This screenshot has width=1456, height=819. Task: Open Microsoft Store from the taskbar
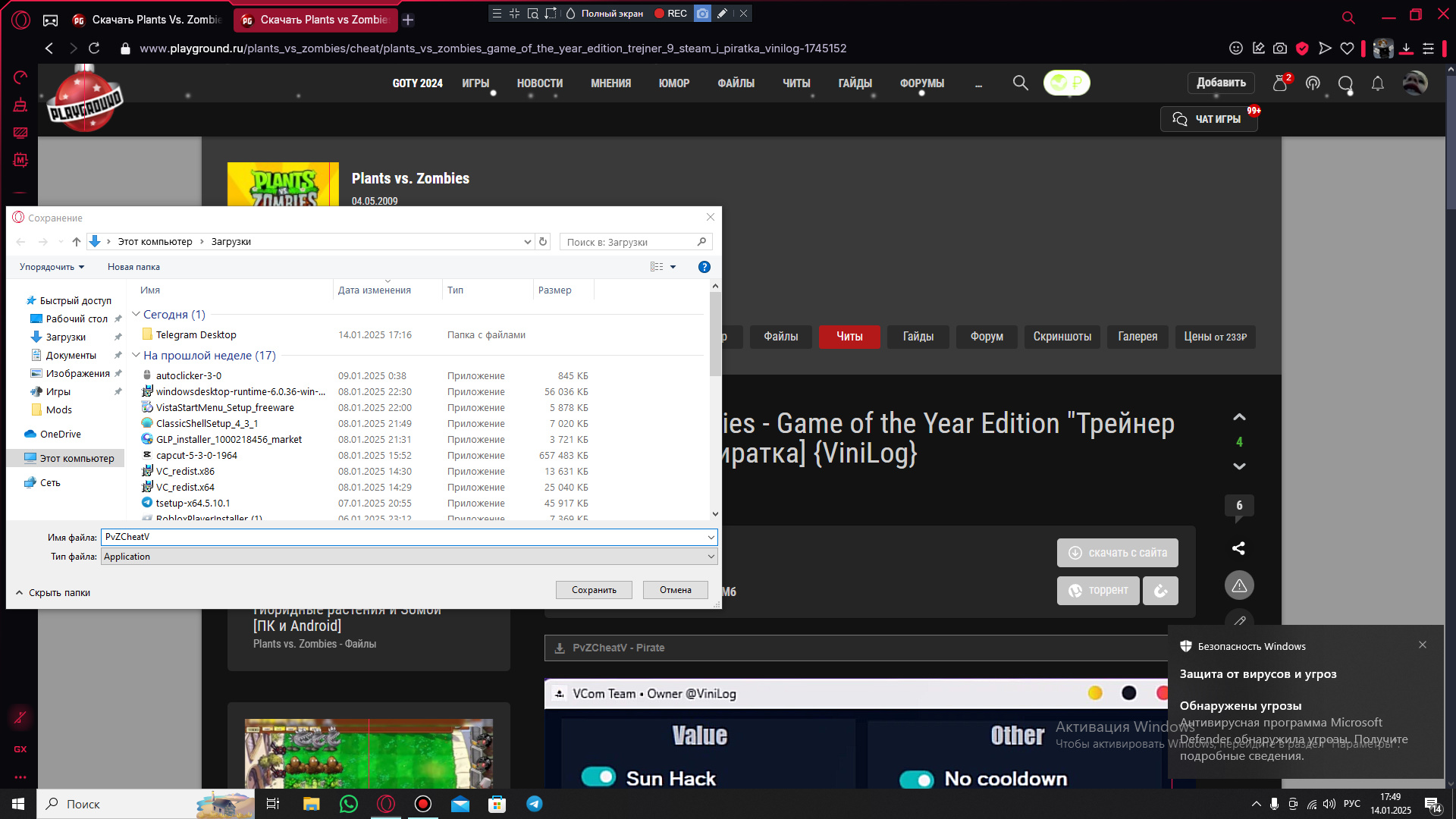[497, 804]
